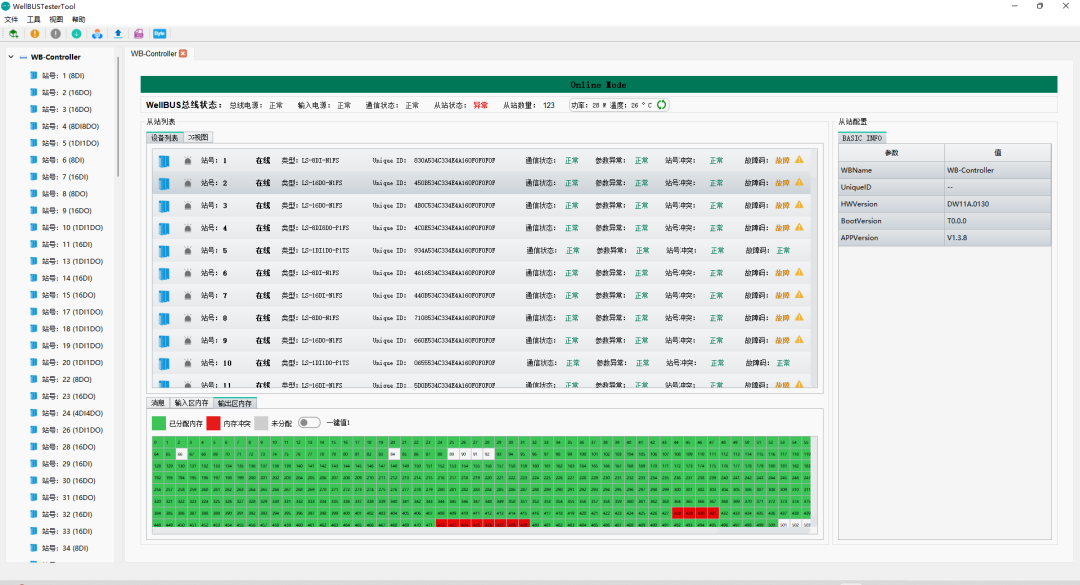Viewport: 1080px width, 585px height.
Task: Click the blue-orange cluster toolbar icon
Action: pyautogui.click(x=97, y=33)
